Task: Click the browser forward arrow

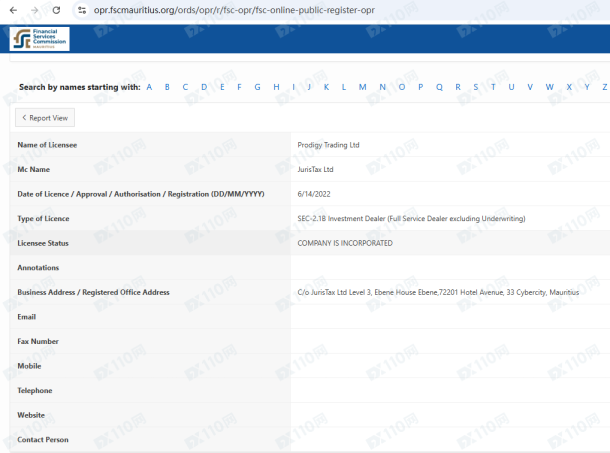Action: pos(34,9)
